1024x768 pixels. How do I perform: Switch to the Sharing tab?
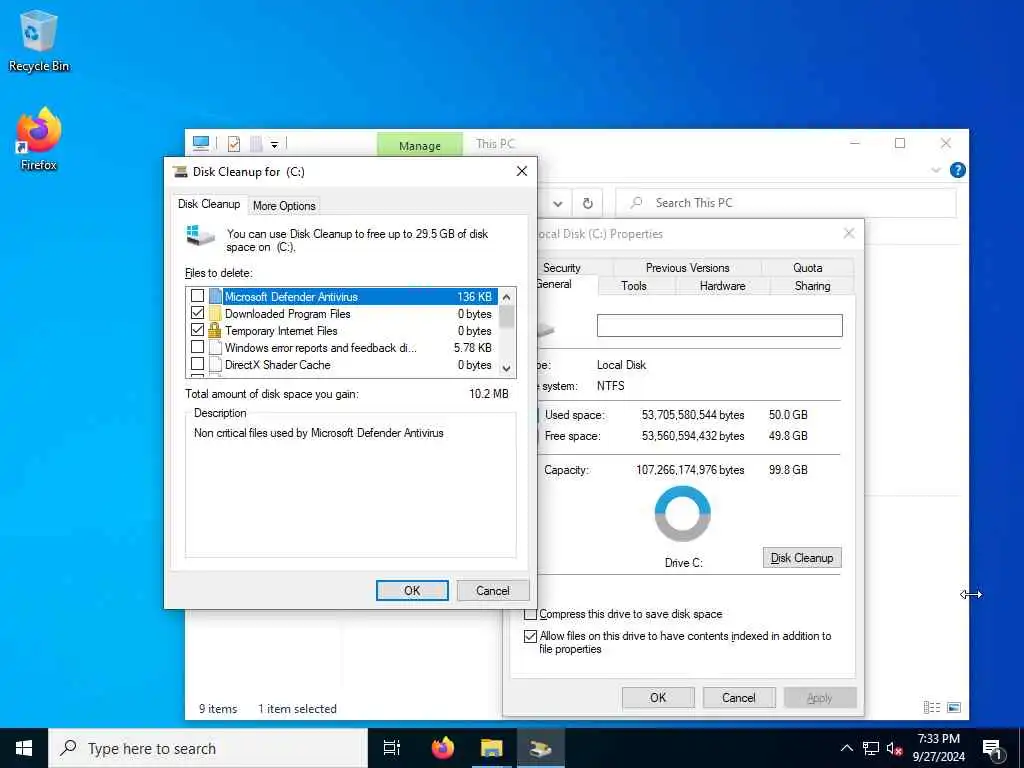click(812, 286)
